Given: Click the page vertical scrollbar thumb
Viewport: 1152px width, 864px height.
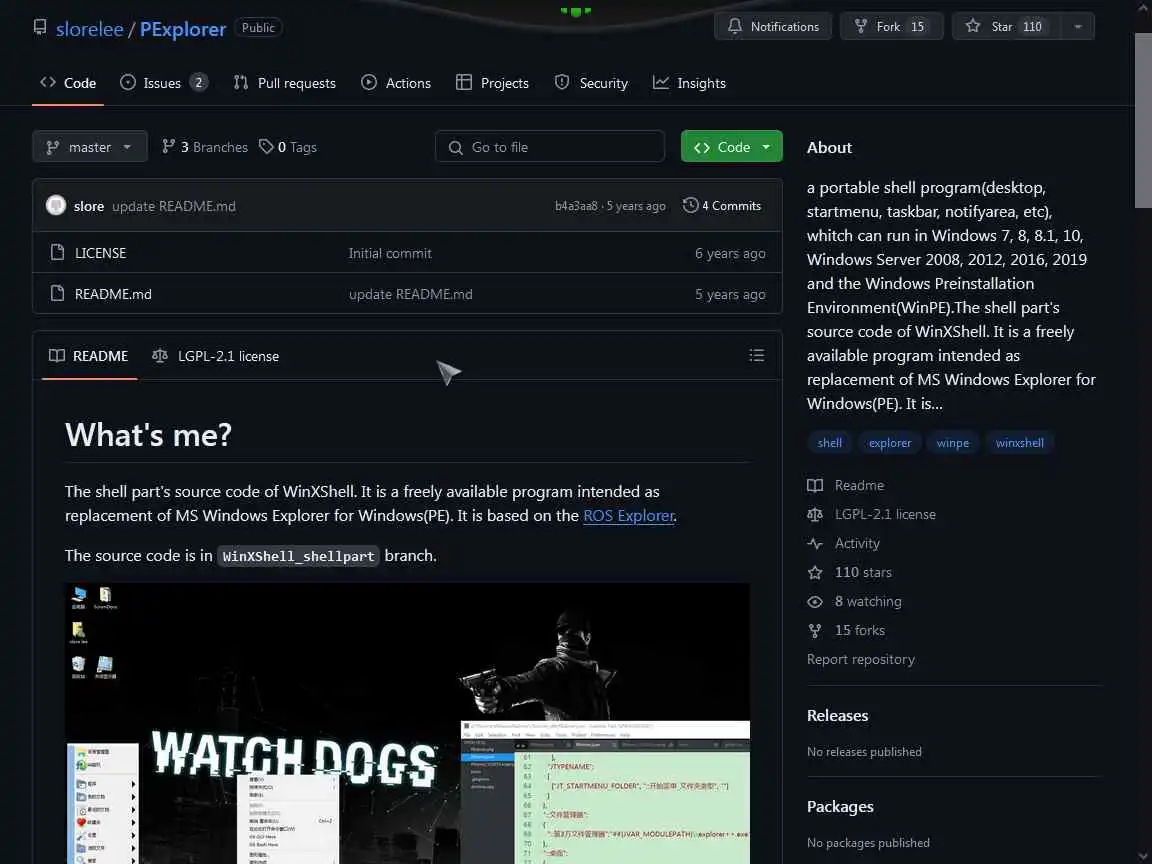Looking at the screenshot, I should (1143, 121).
